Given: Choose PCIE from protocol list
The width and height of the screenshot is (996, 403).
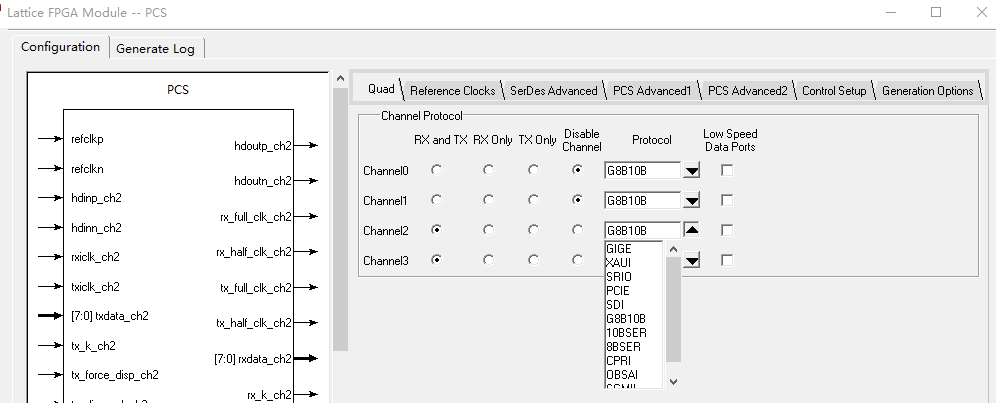Looking at the screenshot, I should click(634, 290).
